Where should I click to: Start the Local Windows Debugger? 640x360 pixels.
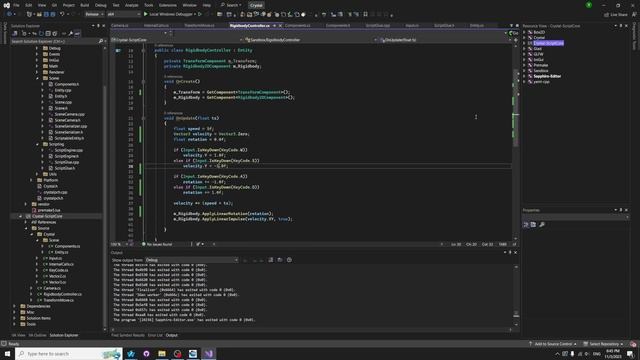point(170,14)
